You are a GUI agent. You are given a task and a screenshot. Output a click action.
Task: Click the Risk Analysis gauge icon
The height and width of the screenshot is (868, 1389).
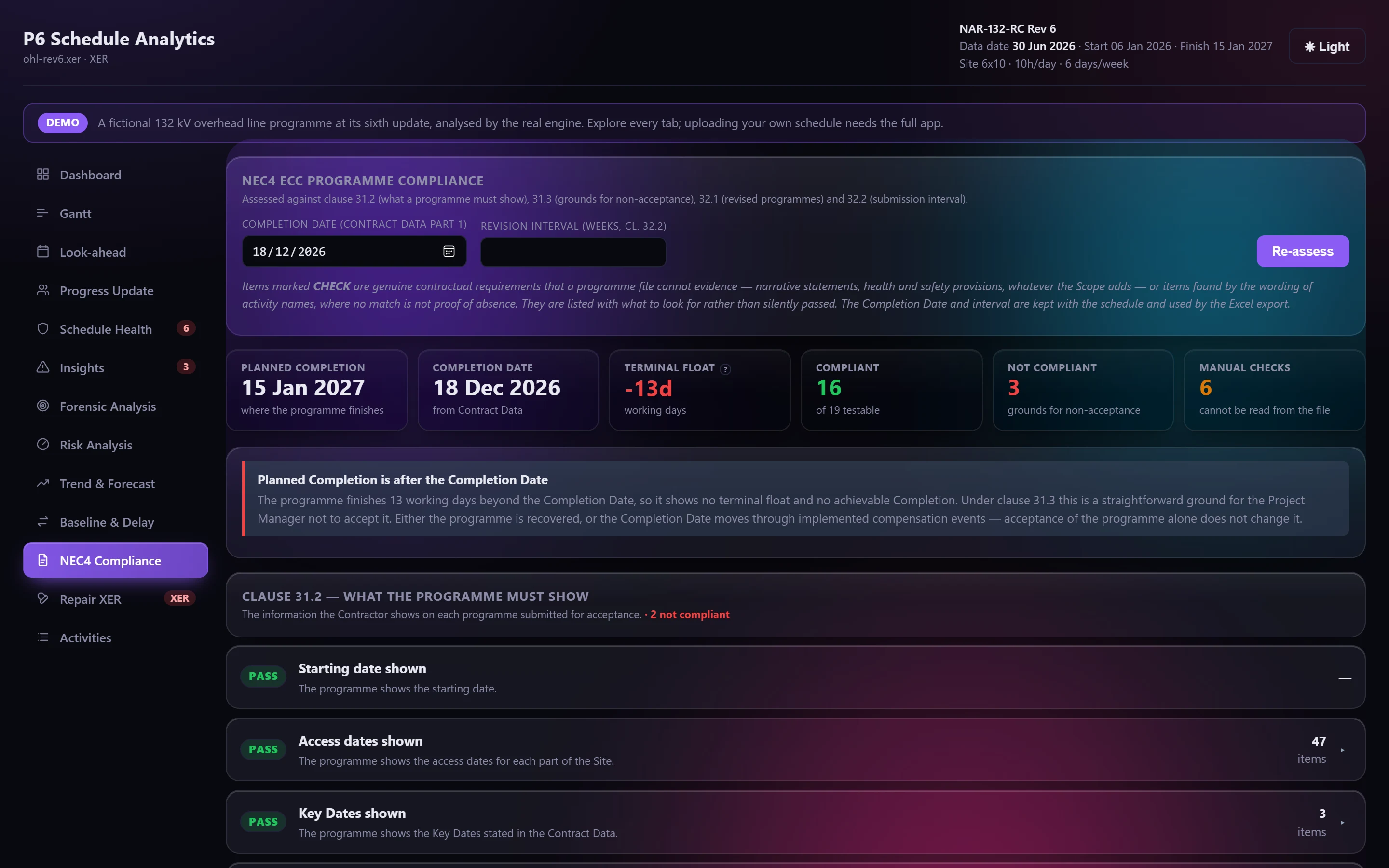43,444
